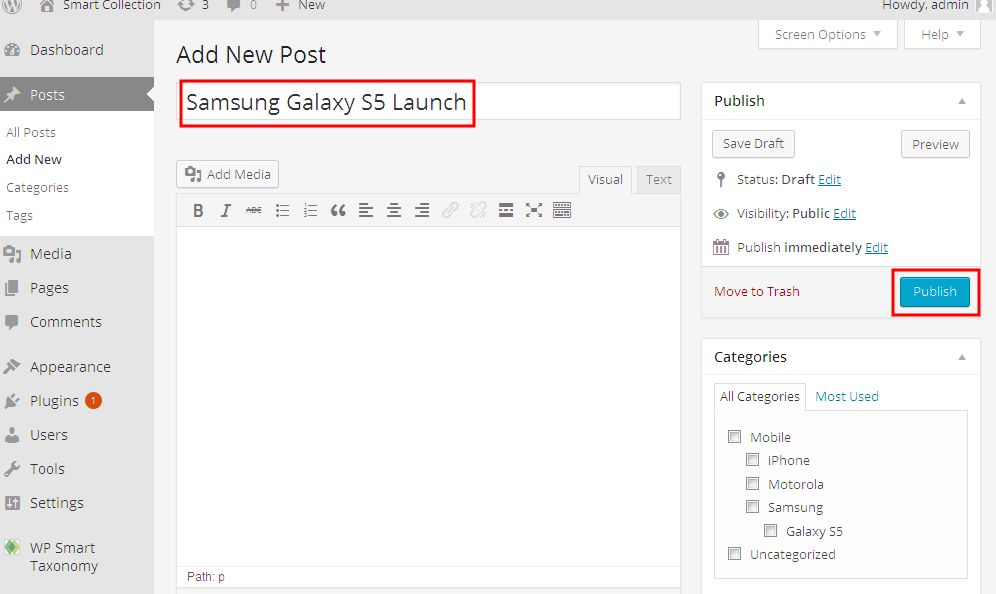Screen dimensions: 996x594
Task: Click the post title field
Action: tap(428, 102)
